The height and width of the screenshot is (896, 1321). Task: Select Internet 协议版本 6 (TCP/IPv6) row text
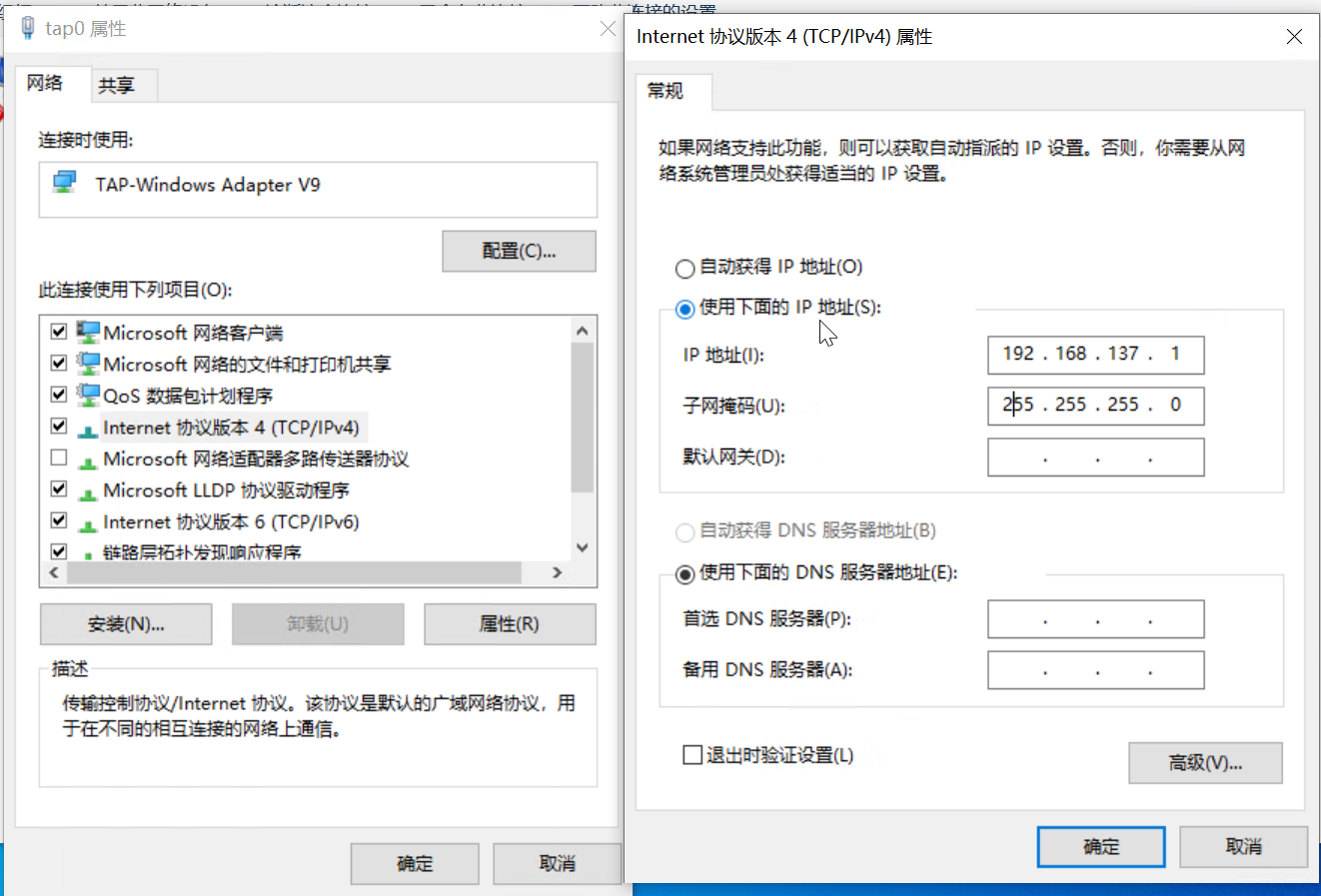tap(231, 521)
